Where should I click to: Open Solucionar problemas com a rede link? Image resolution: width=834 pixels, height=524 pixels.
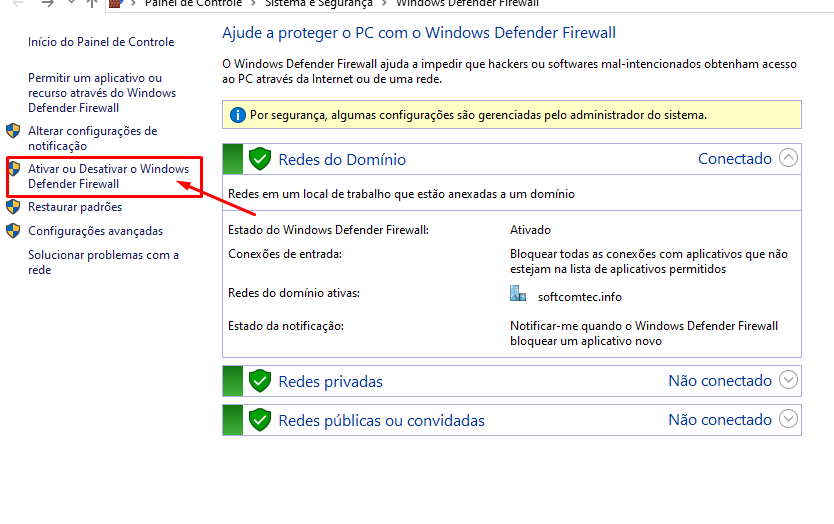[x=103, y=262]
